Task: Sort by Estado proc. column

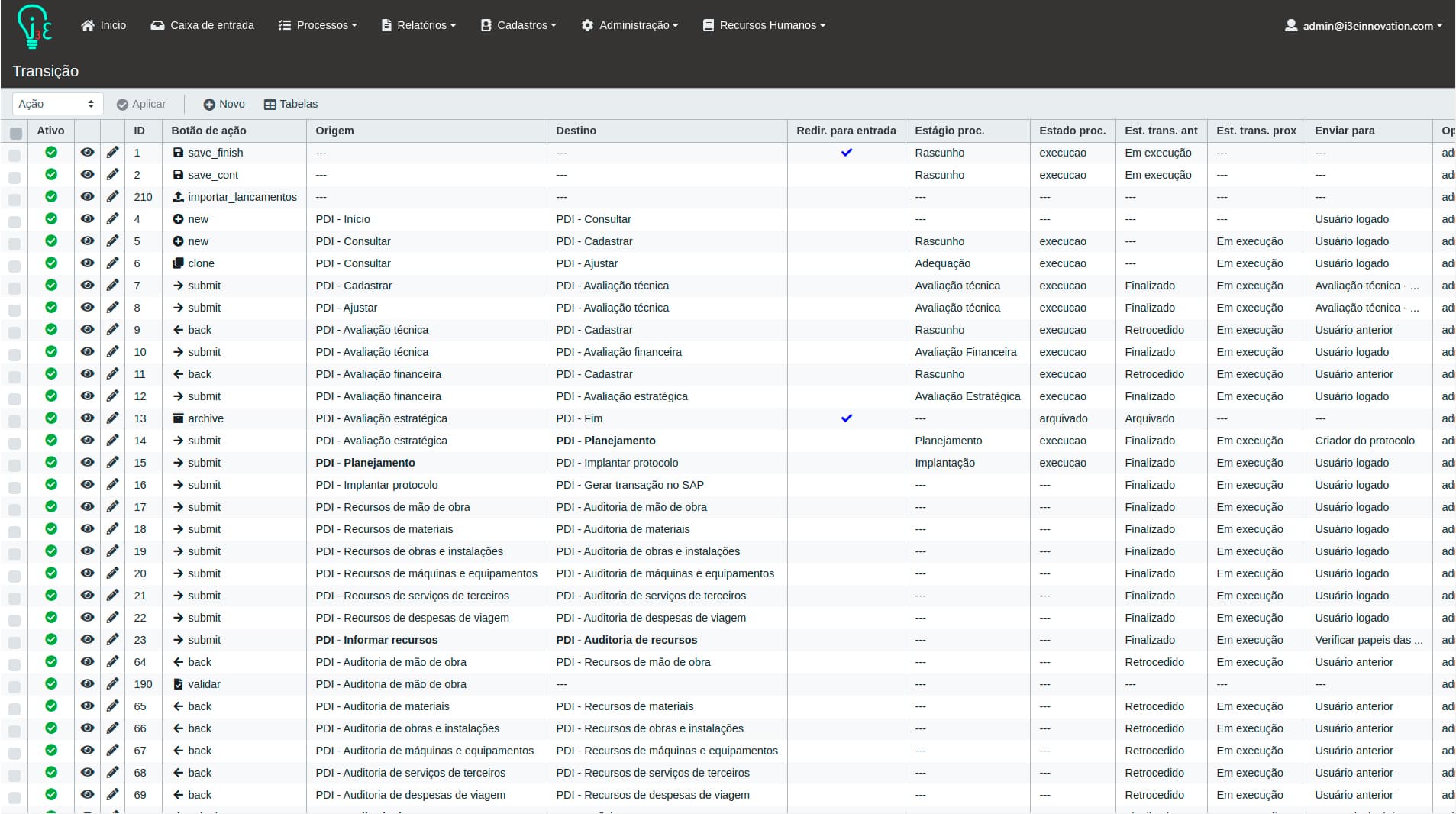Action: (x=1072, y=131)
